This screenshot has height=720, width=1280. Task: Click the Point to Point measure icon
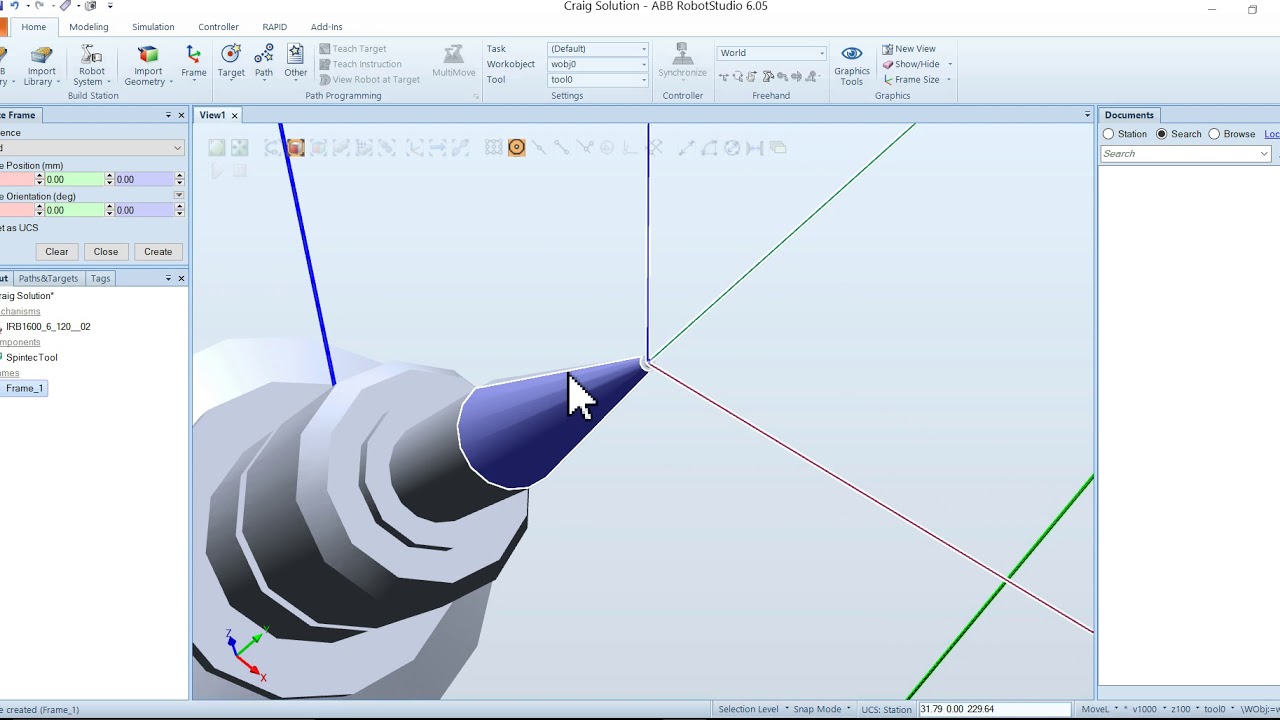[x=686, y=148]
